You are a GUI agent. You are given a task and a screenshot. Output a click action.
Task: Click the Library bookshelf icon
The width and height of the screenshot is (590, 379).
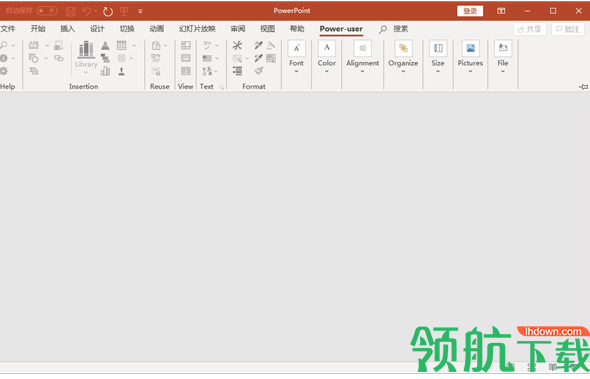[x=86, y=50]
